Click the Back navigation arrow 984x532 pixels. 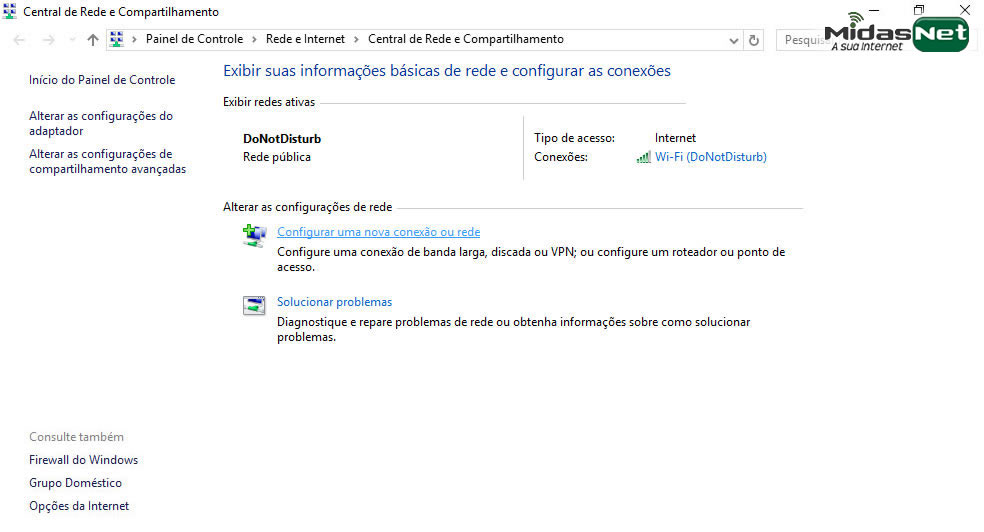click(20, 40)
